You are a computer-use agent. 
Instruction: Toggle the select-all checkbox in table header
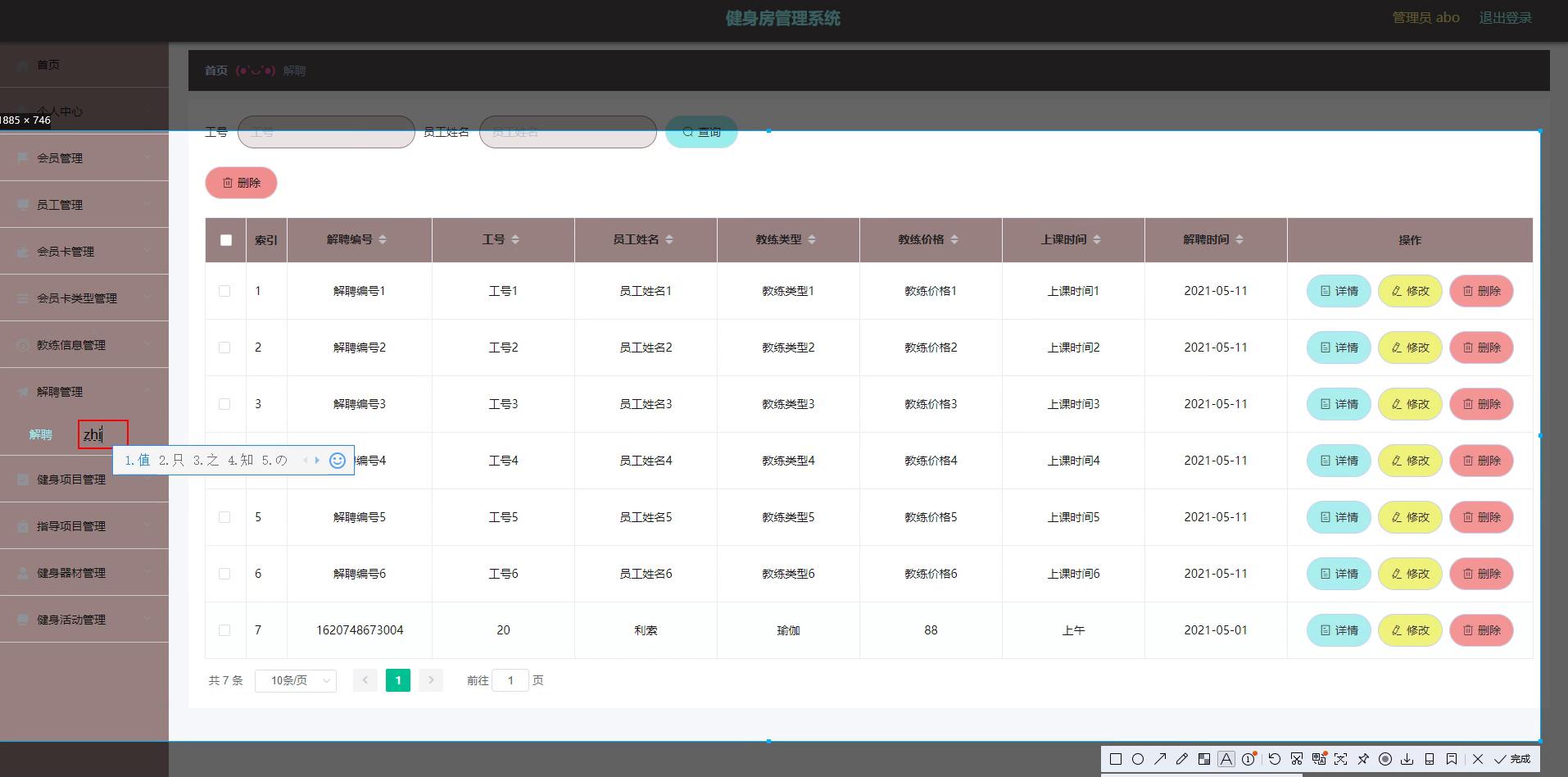tap(226, 240)
